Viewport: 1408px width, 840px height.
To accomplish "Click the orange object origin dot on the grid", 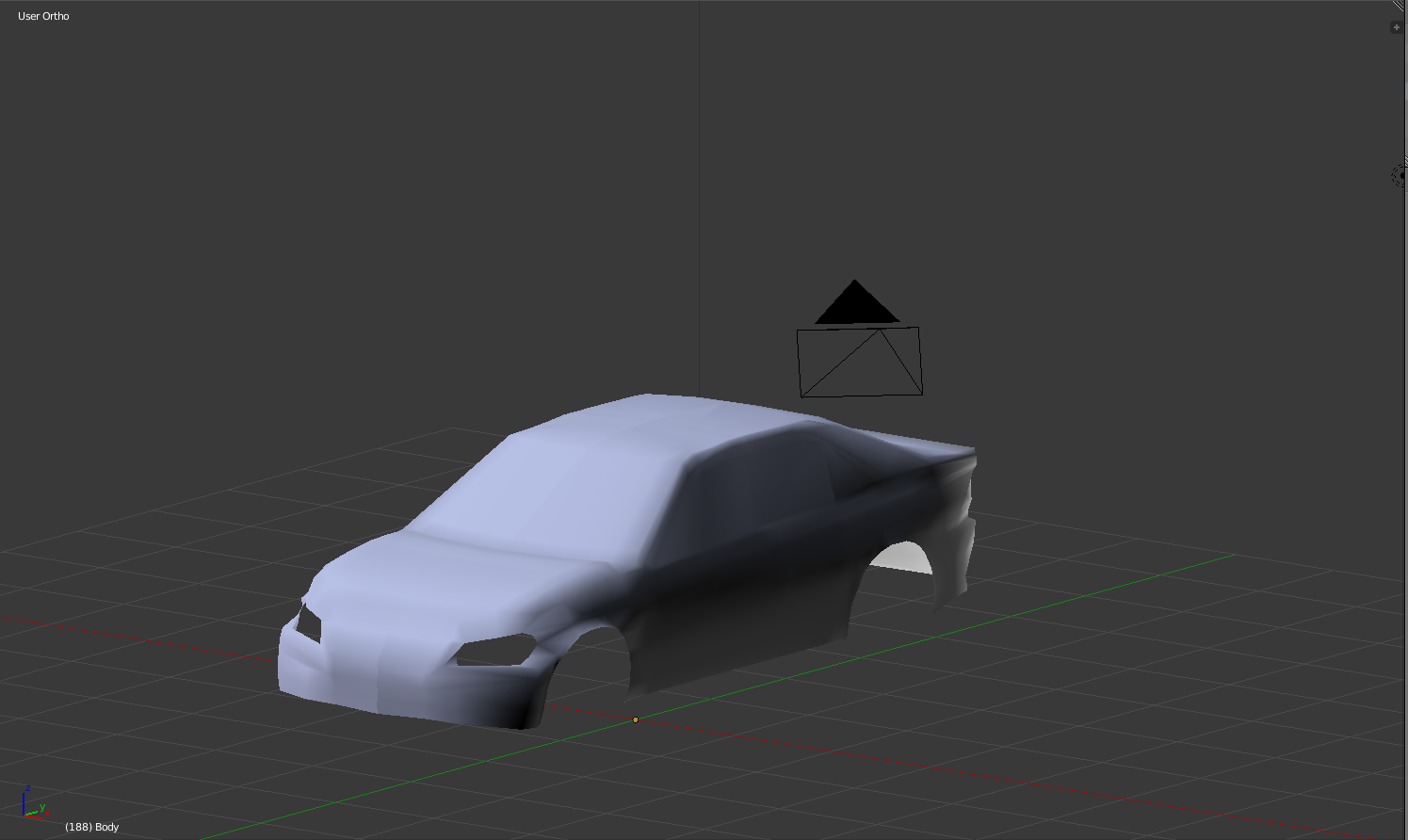I will 636,719.
